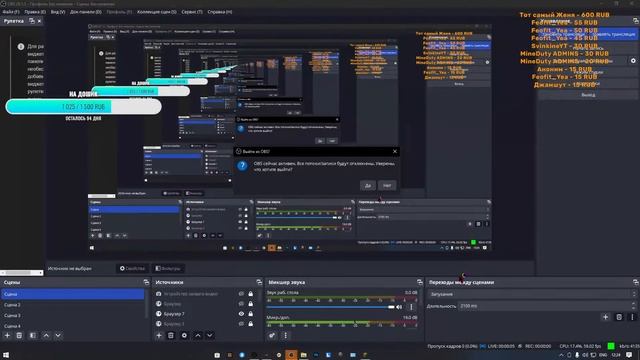Open the Док-панели menu

[86, 12]
